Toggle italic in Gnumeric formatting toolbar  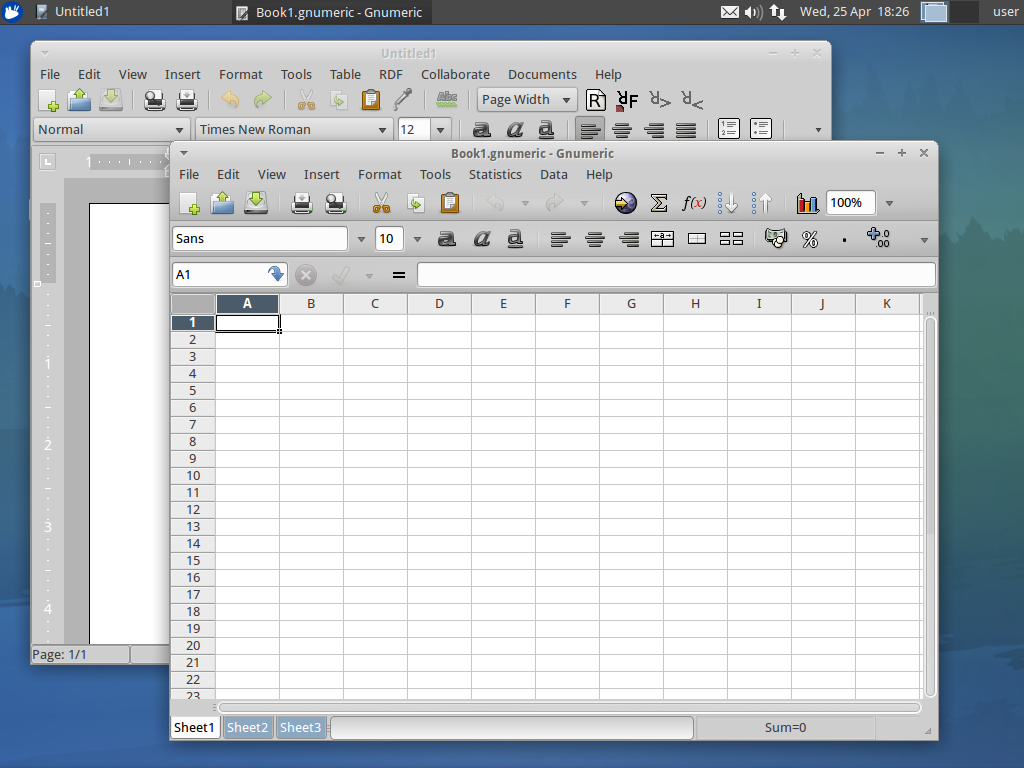tap(481, 239)
